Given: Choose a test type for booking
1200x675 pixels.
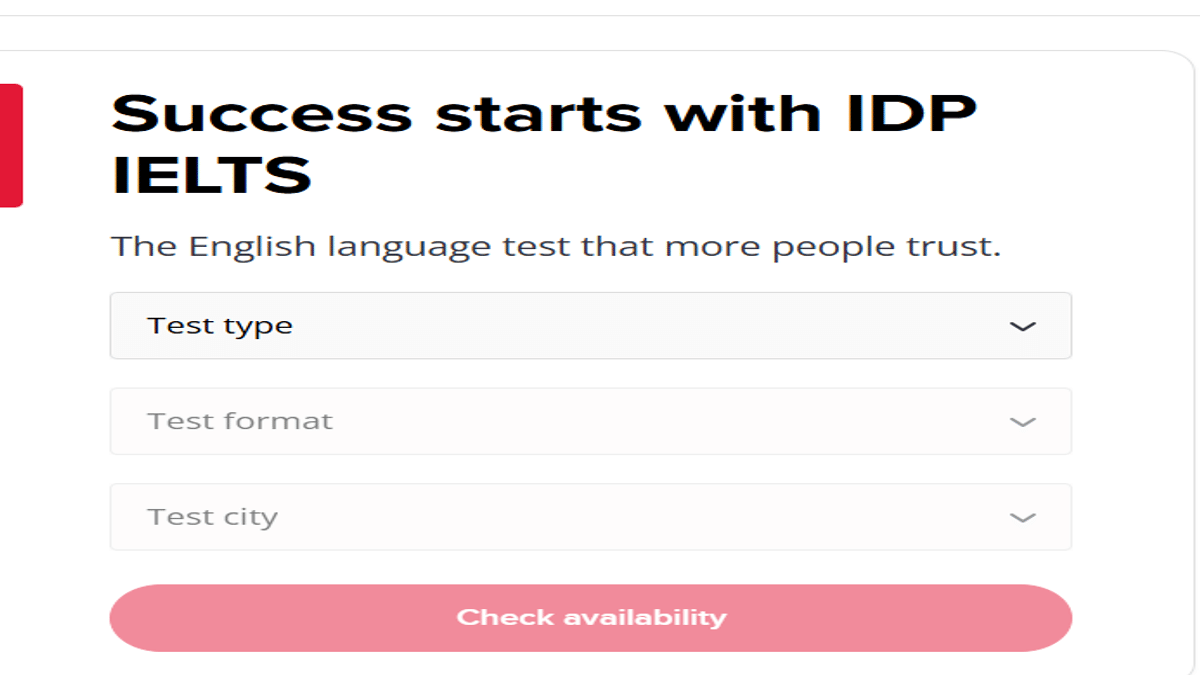Looking at the screenshot, I should (590, 325).
